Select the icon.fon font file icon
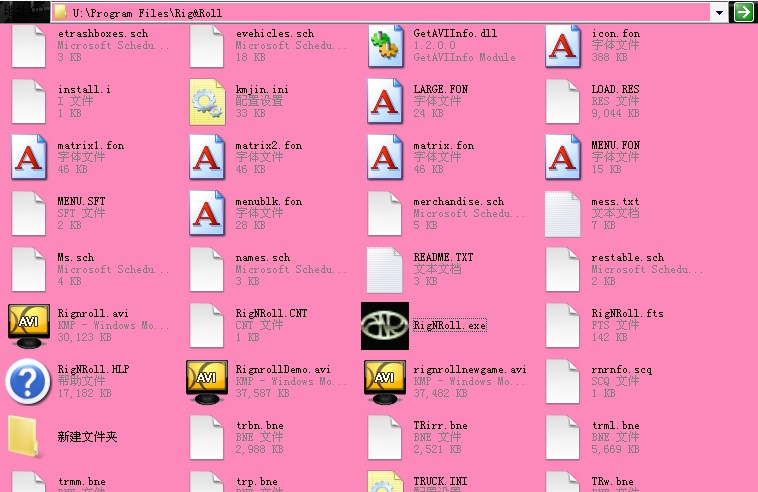The width and height of the screenshot is (758, 492). pyautogui.click(x=563, y=45)
